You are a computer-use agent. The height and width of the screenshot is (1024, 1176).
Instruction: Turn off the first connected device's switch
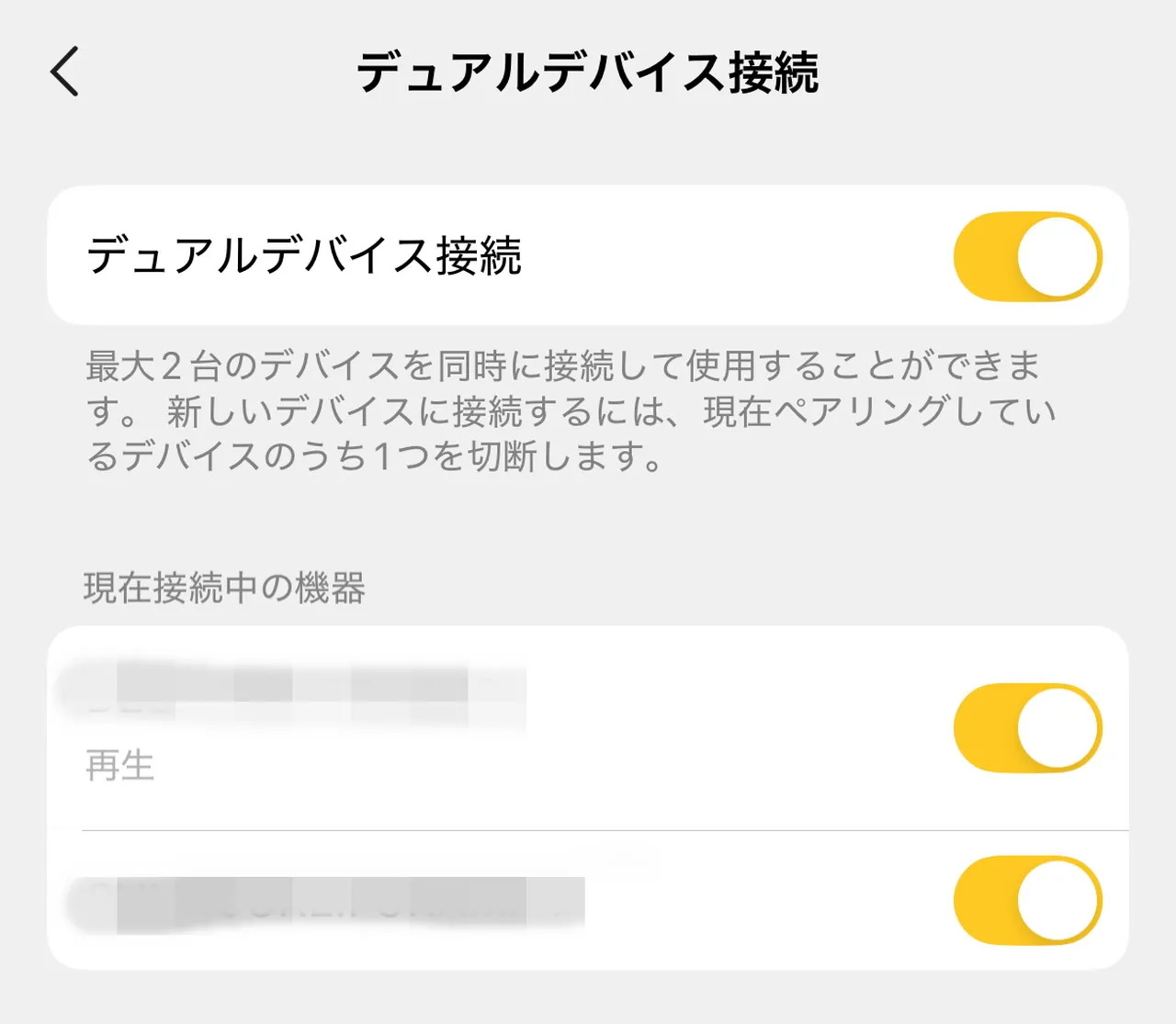[1027, 728]
